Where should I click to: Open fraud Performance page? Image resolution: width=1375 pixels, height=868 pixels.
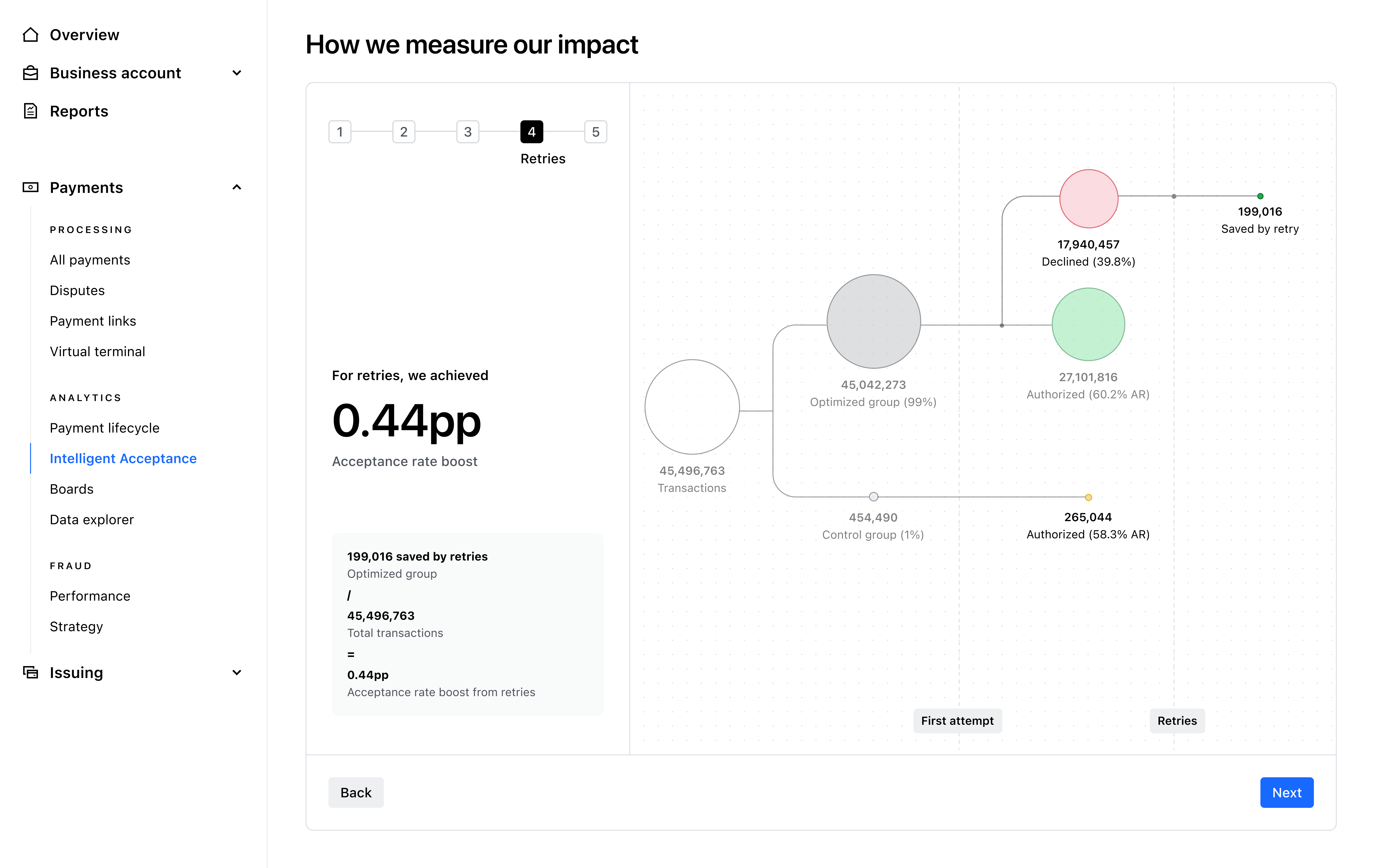coord(90,596)
